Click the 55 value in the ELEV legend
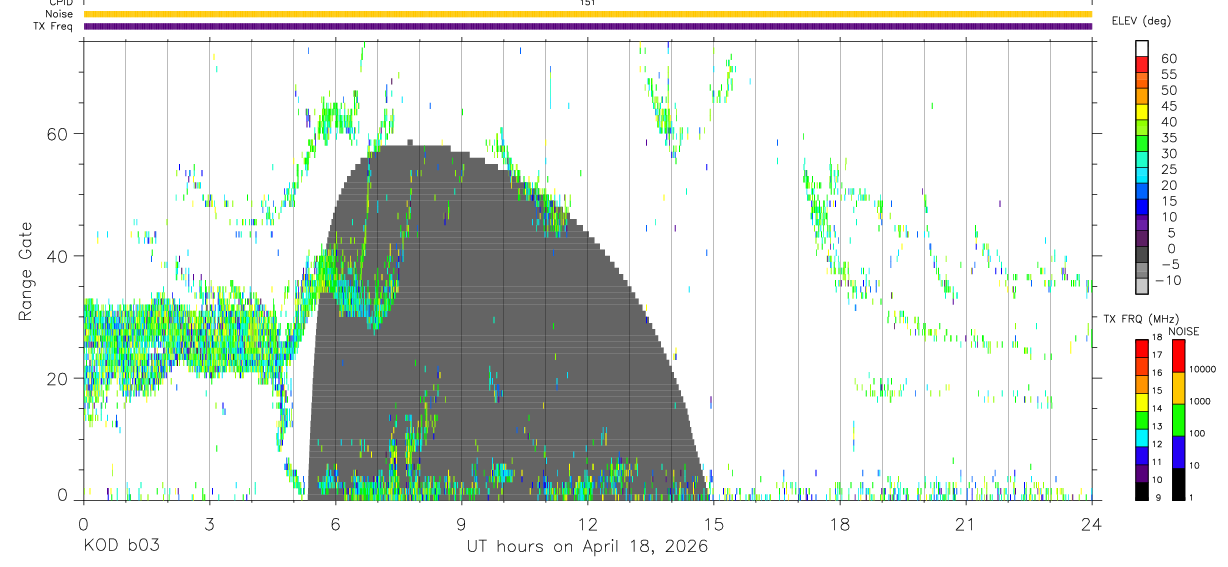Screen dimensions: 1228x567 pyautogui.click(x=1169, y=75)
